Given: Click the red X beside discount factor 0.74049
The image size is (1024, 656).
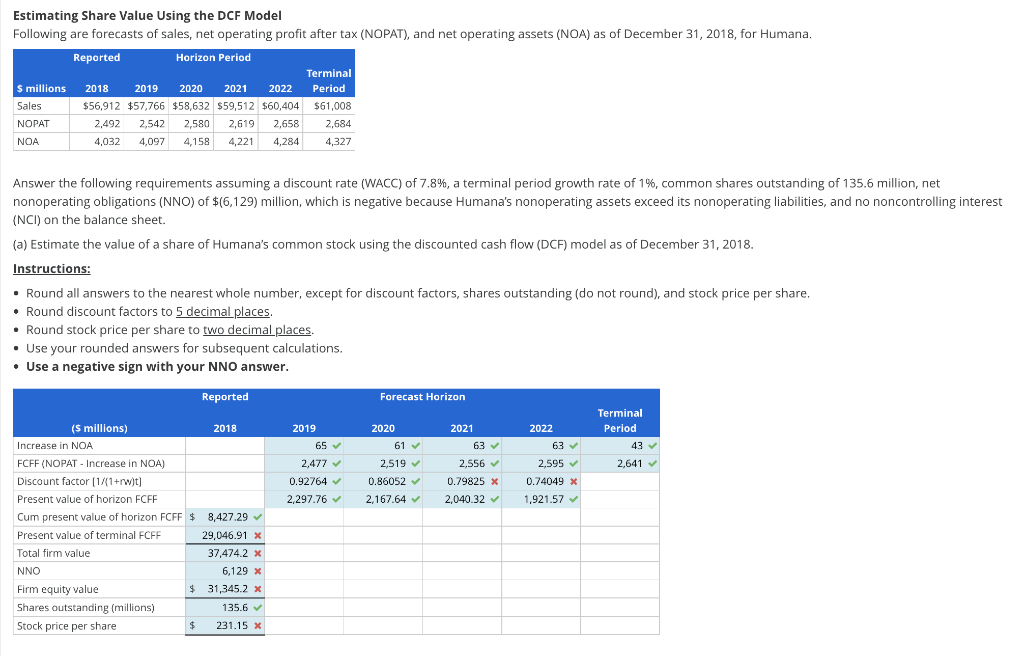Looking at the screenshot, I should pos(573,482).
